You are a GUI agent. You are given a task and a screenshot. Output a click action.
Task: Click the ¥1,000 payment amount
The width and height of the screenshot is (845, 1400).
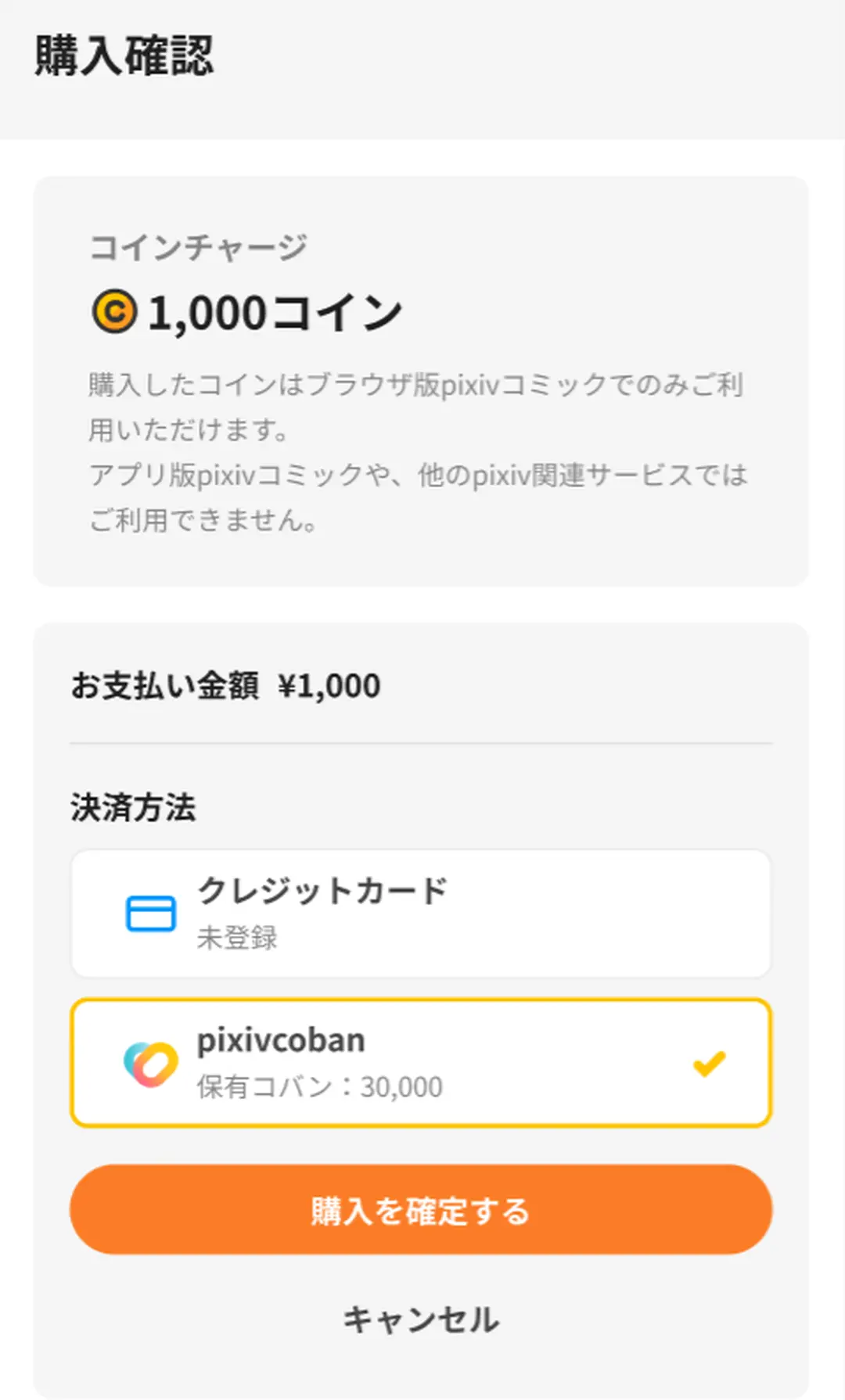(329, 686)
